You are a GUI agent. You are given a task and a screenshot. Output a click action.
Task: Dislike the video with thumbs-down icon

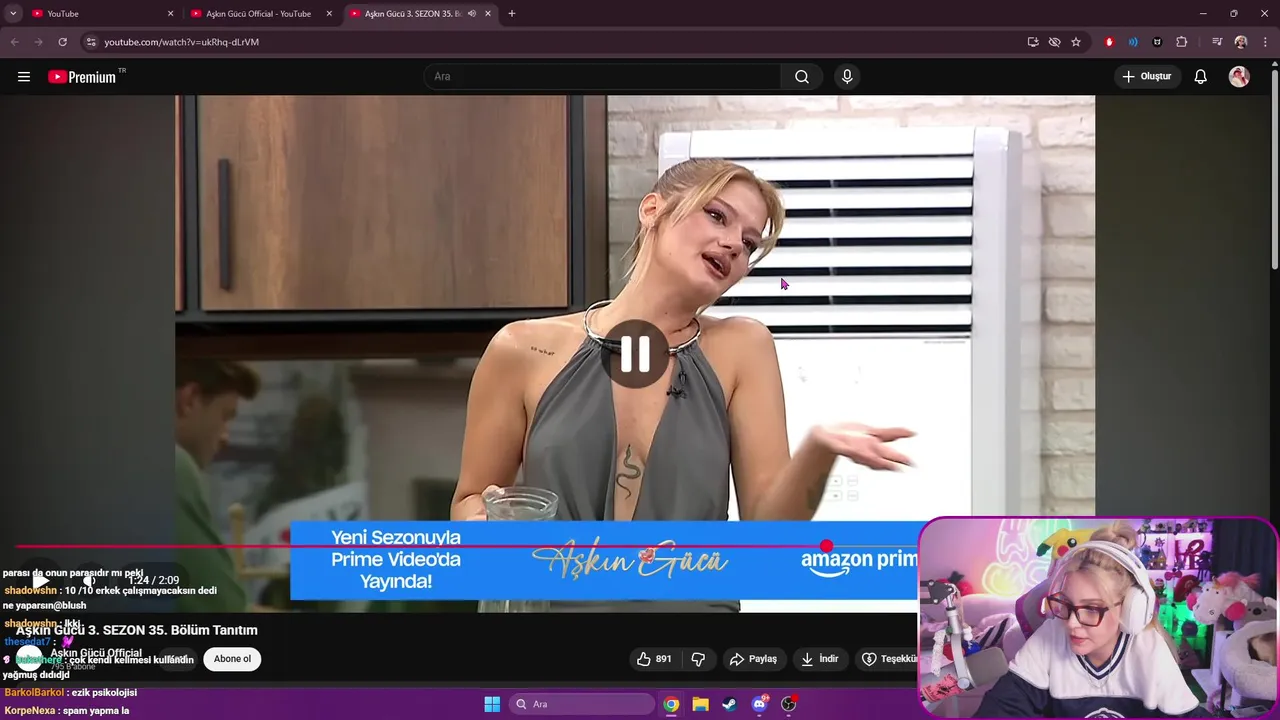pos(698,659)
